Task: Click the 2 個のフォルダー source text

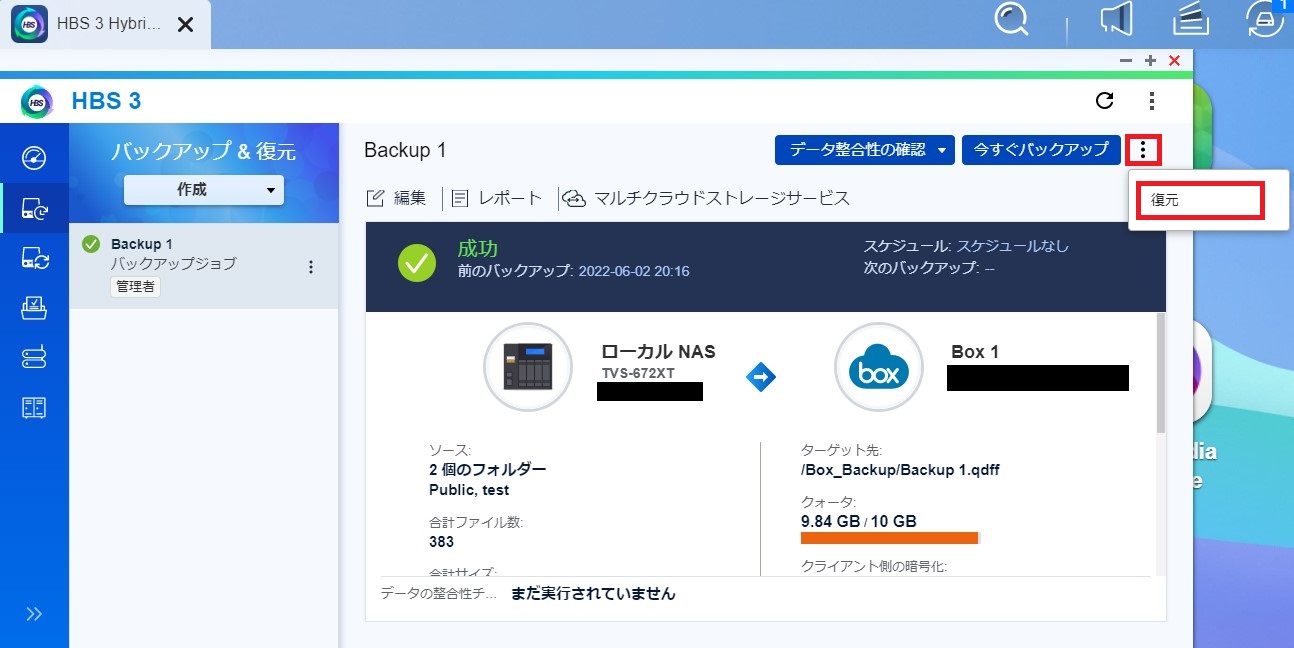Action: tap(488, 470)
